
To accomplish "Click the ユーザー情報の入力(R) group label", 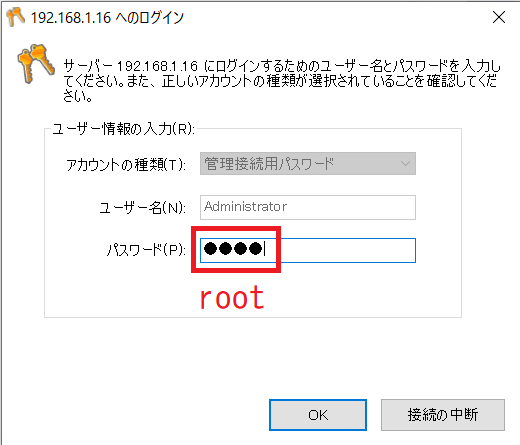I will pyautogui.click(x=123, y=129).
